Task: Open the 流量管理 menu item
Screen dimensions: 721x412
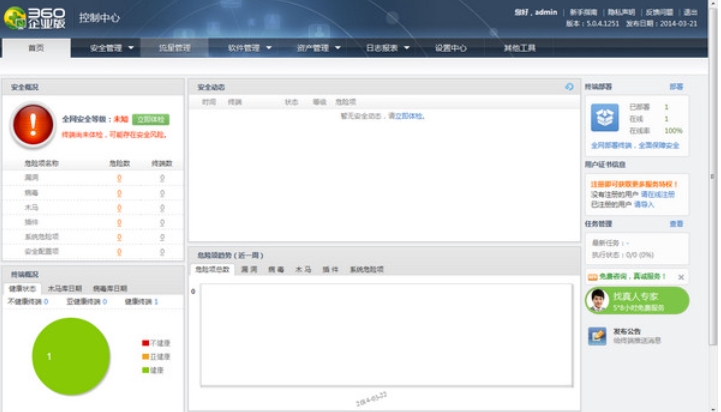Action: 175,48
